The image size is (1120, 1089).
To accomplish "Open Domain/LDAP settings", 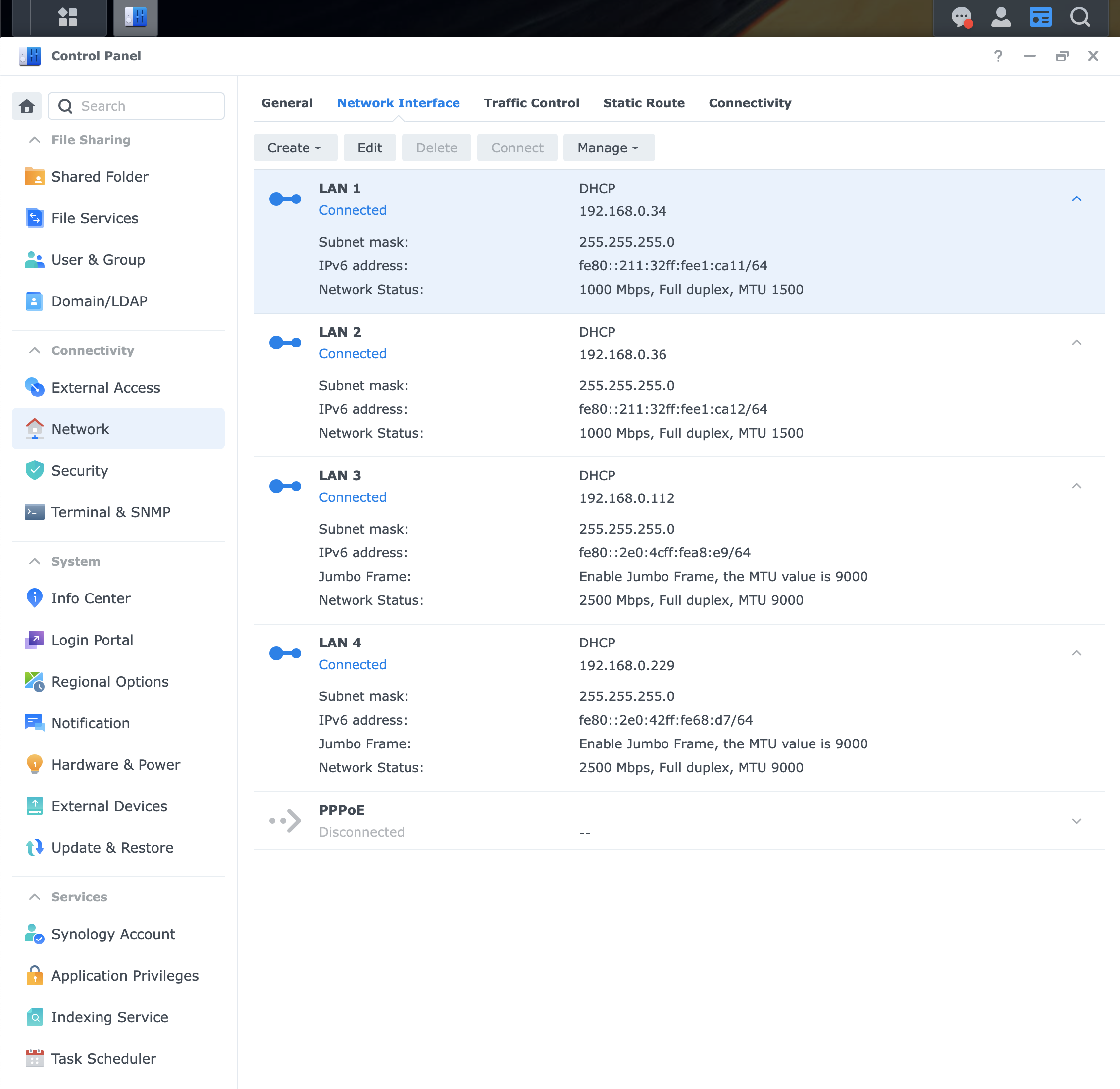I will [x=118, y=301].
